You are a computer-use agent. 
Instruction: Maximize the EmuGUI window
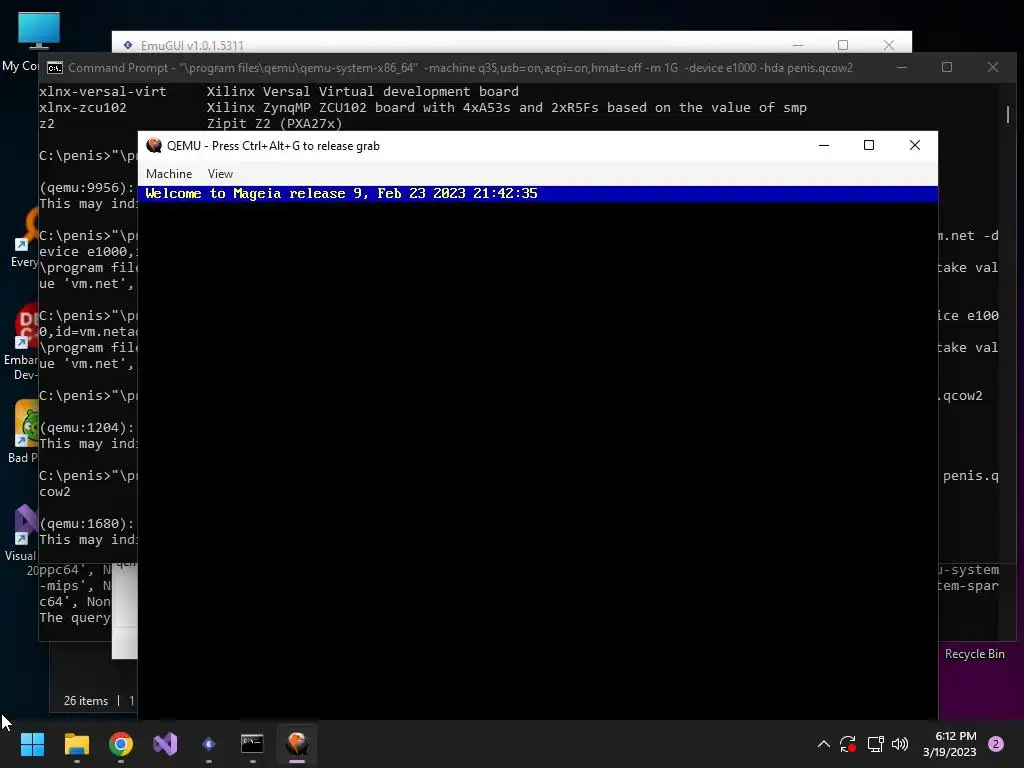click(x=843, y=45)
